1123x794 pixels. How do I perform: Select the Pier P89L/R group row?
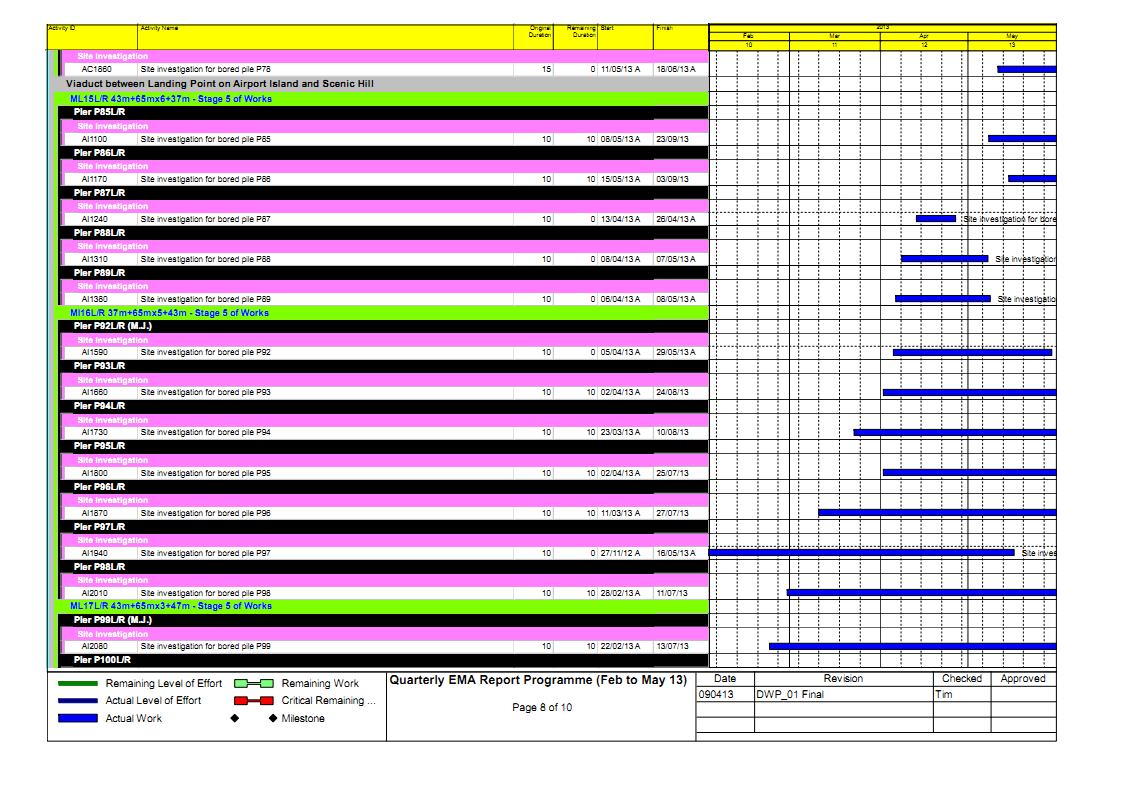[x=383, y=273]
